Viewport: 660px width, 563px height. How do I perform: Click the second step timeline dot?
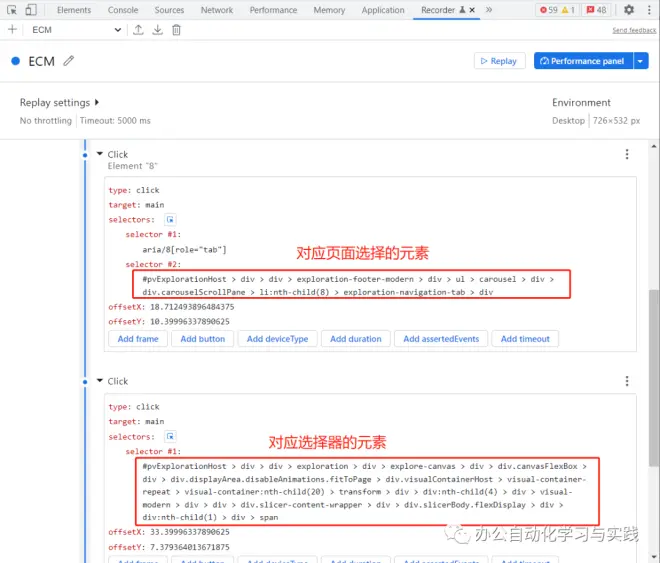click(x=85, y=382)
